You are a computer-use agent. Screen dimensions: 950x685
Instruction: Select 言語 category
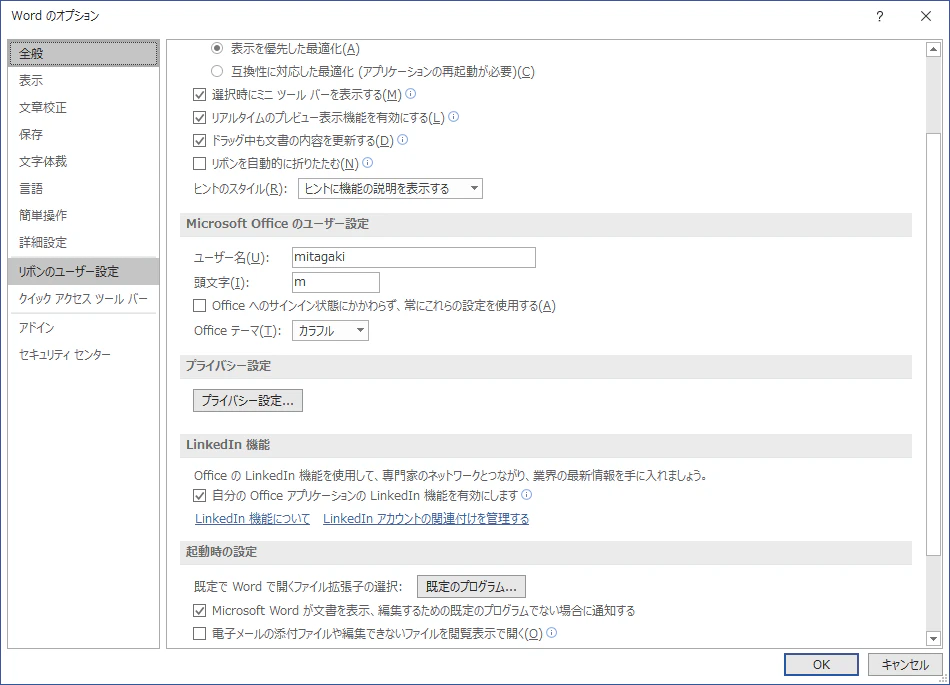click(84, 188)
